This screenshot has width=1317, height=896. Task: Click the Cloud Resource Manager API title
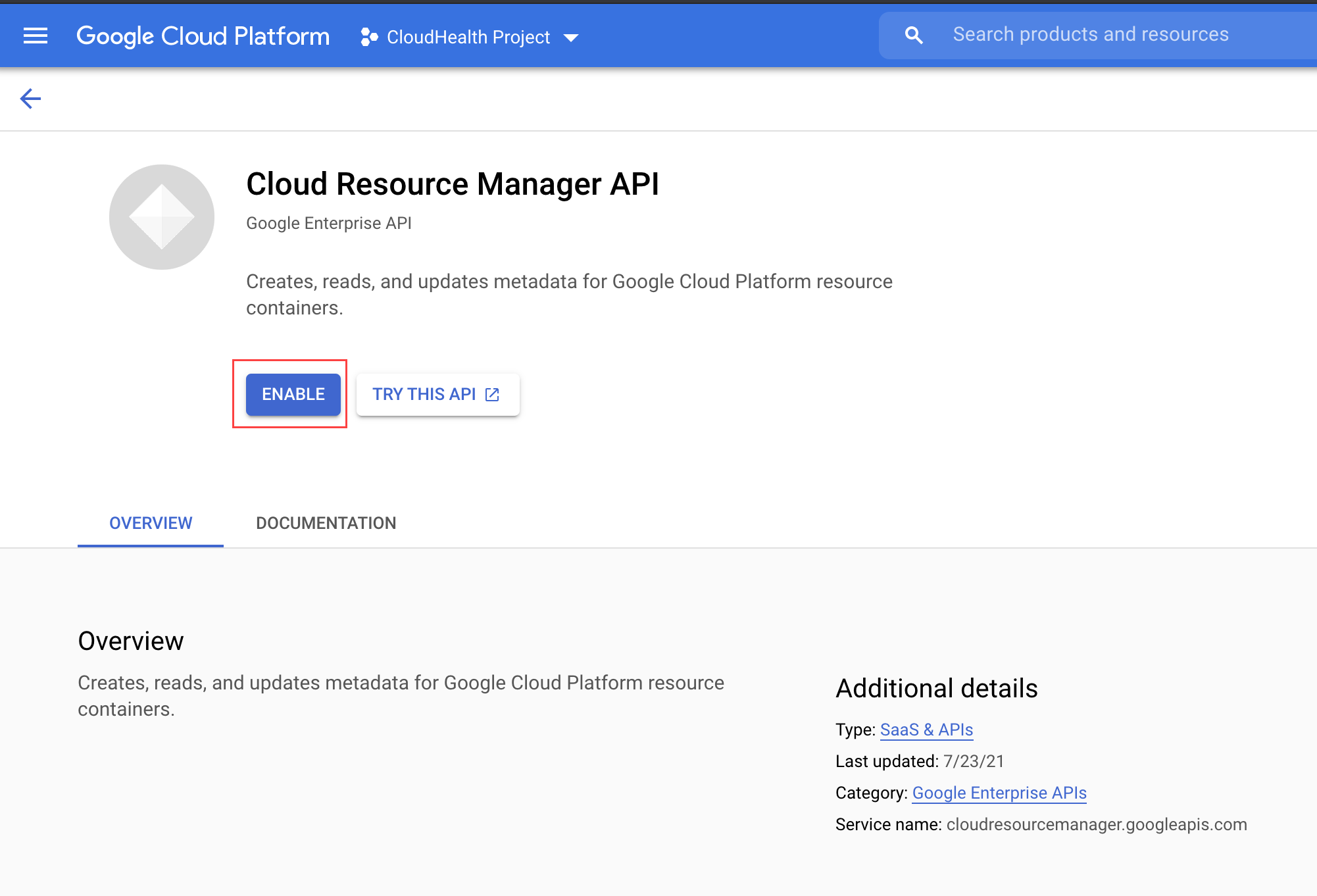(453, 184)
